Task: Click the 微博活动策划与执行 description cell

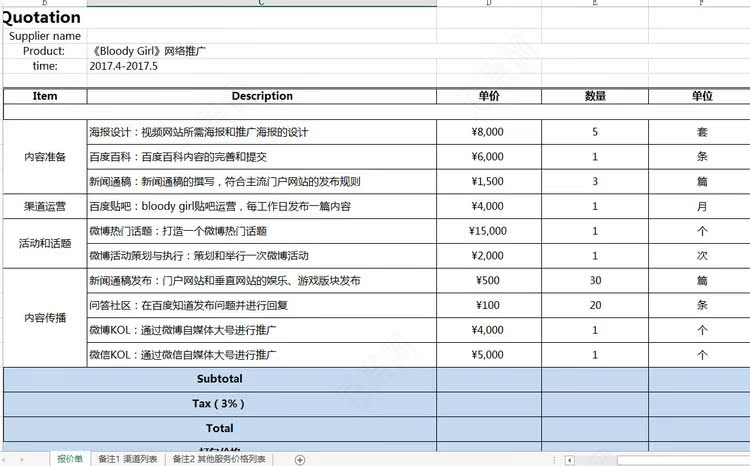Action: pyautogui.click(x=262, y=256)
